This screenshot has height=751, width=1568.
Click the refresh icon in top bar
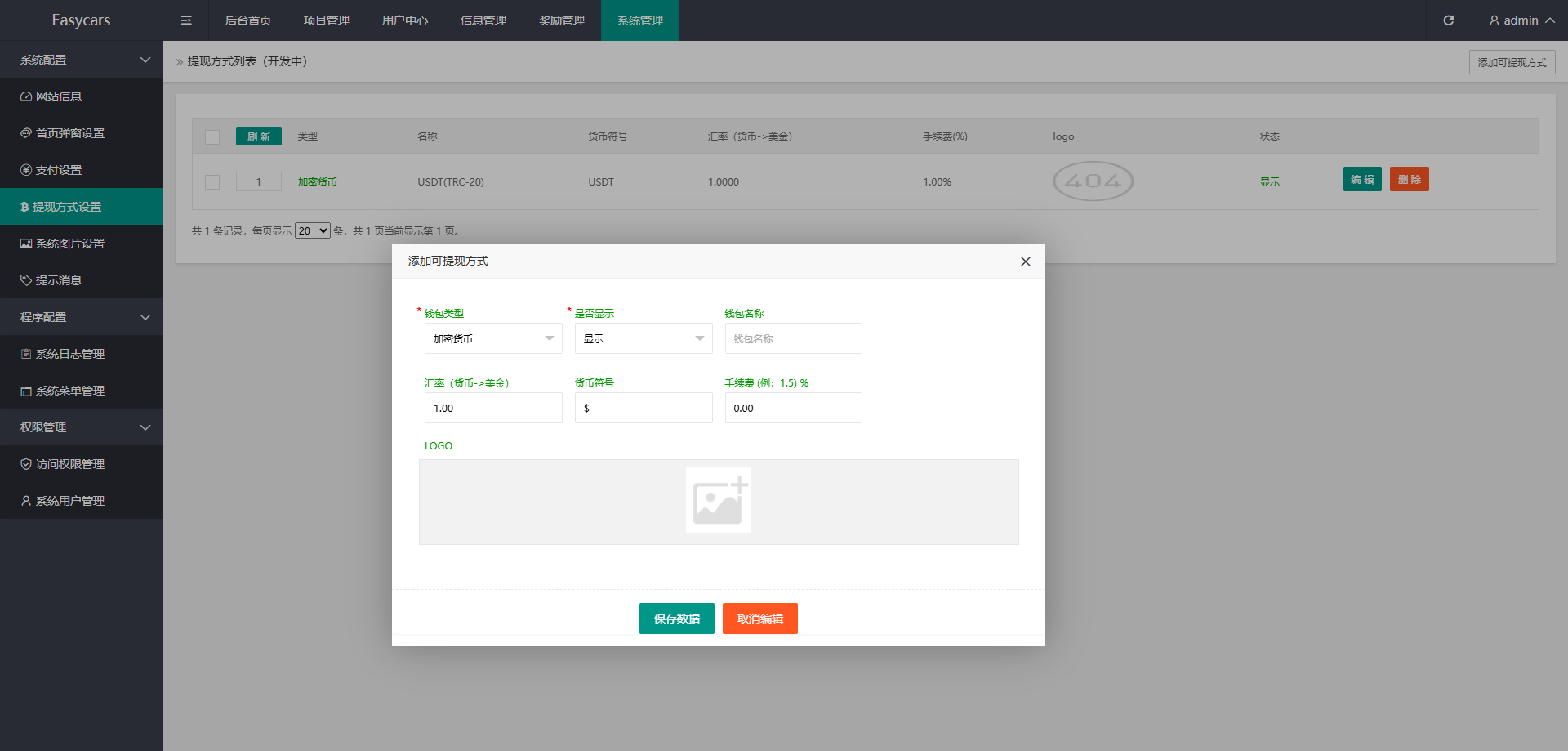tap(1448, 20)
